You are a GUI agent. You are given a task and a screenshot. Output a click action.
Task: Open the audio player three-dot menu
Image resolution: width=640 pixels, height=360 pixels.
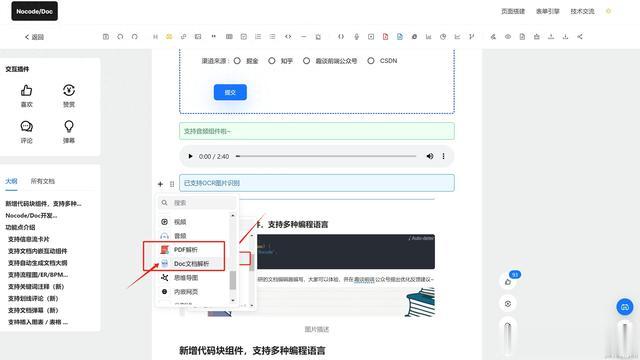tap(443, 156)
